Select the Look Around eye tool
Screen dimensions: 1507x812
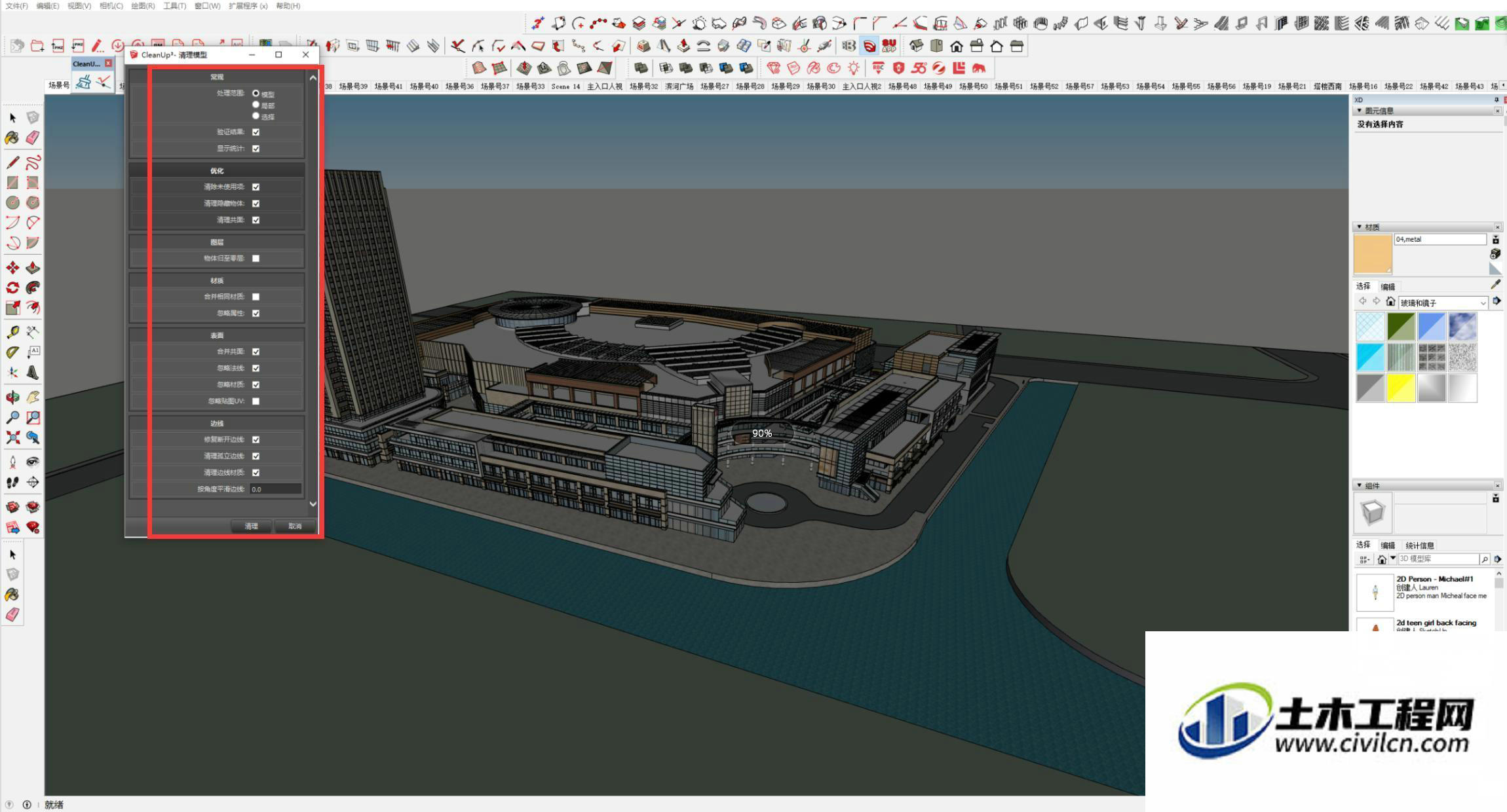pos(33,462)
